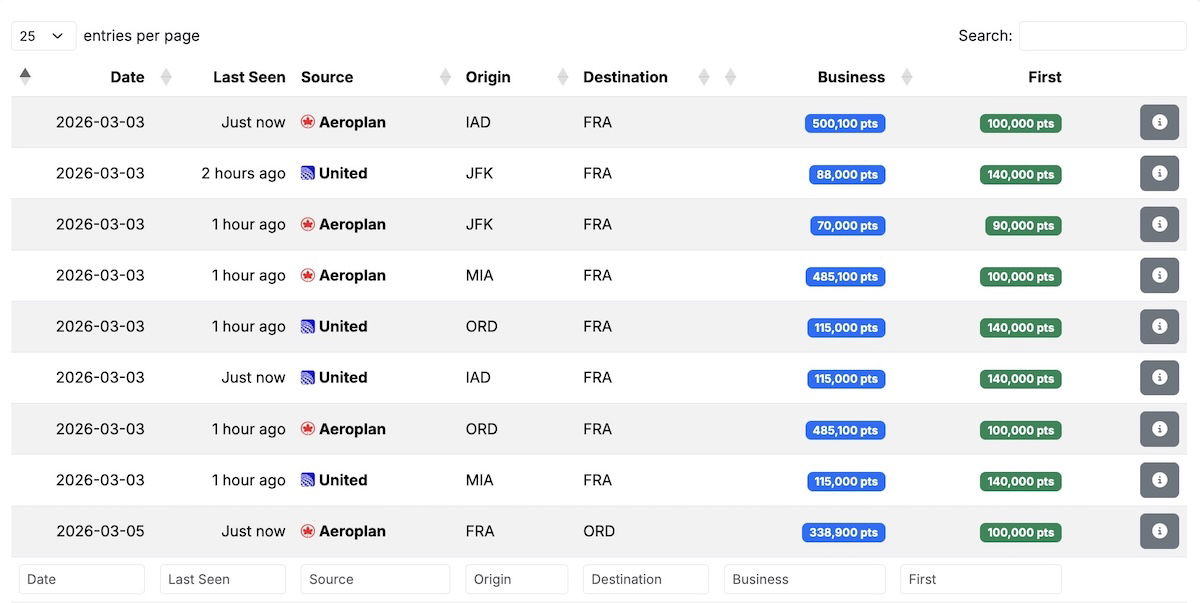Screen dimensions: 1200x603
Task: Click the 500,100 pts business badge
Action: [x=845, y=124]
